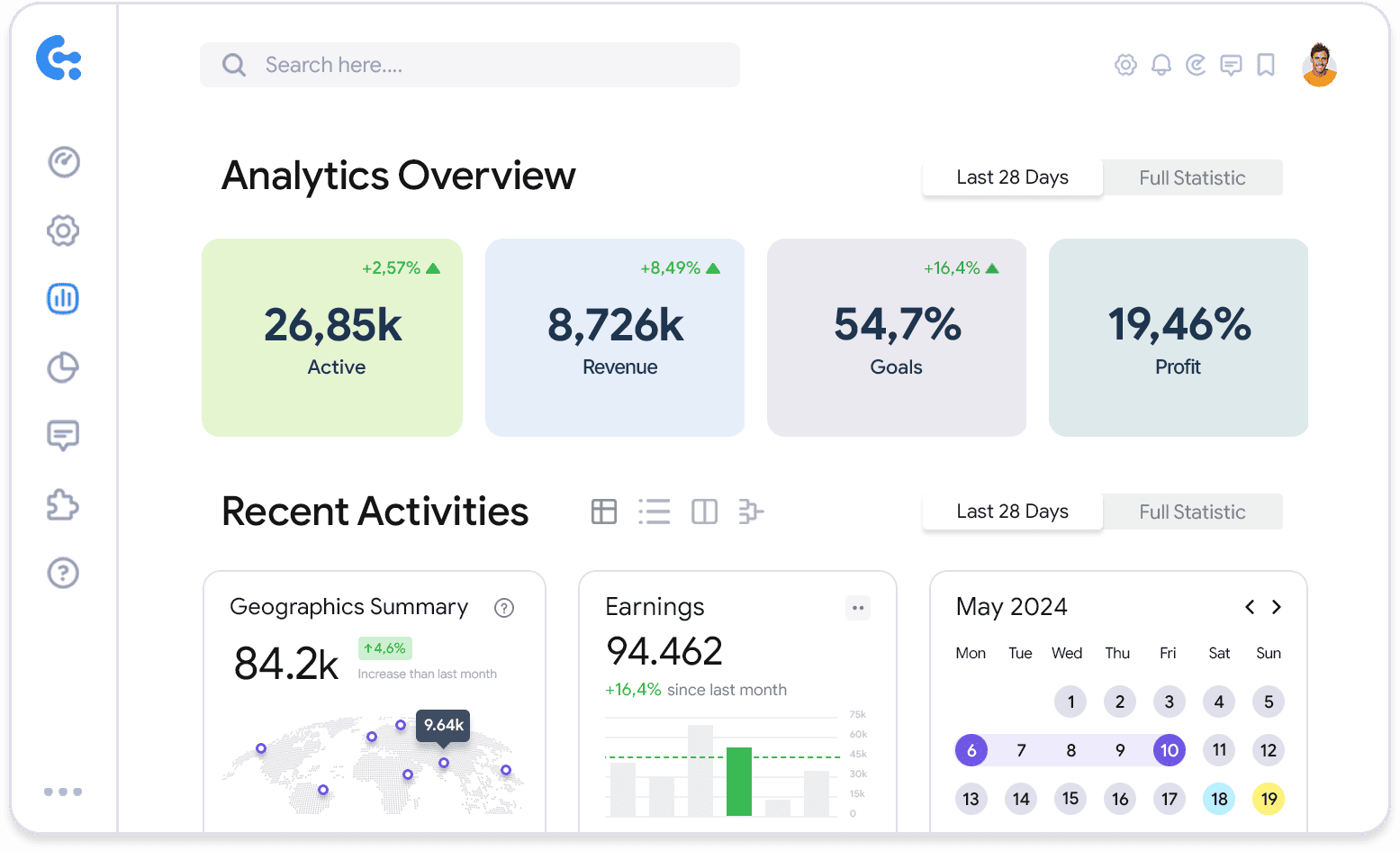
Task: Open the user profile avatar
Action: [1319, 65]
